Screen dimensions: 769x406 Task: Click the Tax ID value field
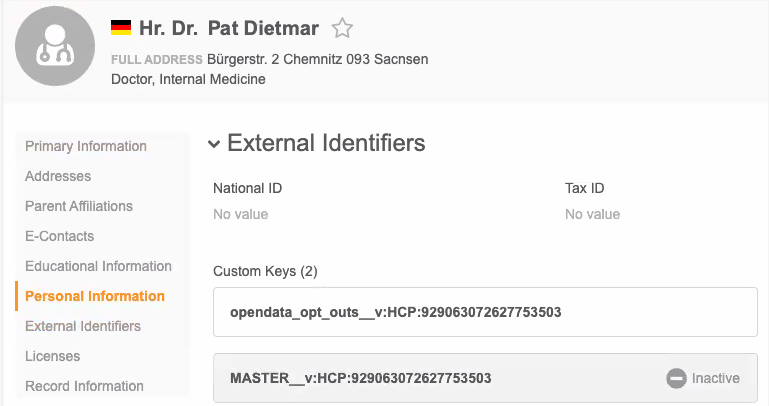(592, 214)
